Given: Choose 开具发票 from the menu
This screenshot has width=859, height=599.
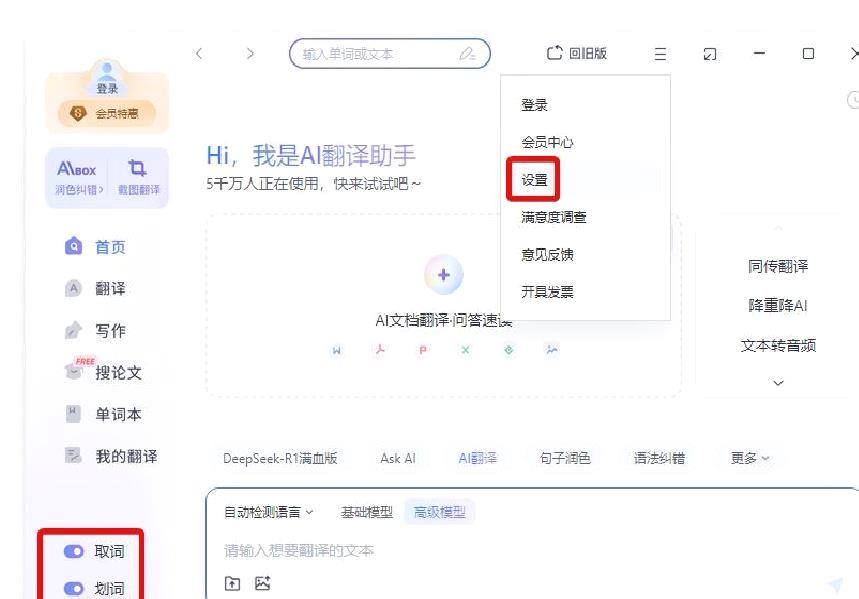Looking at the screenshot, I should (547, 292).
